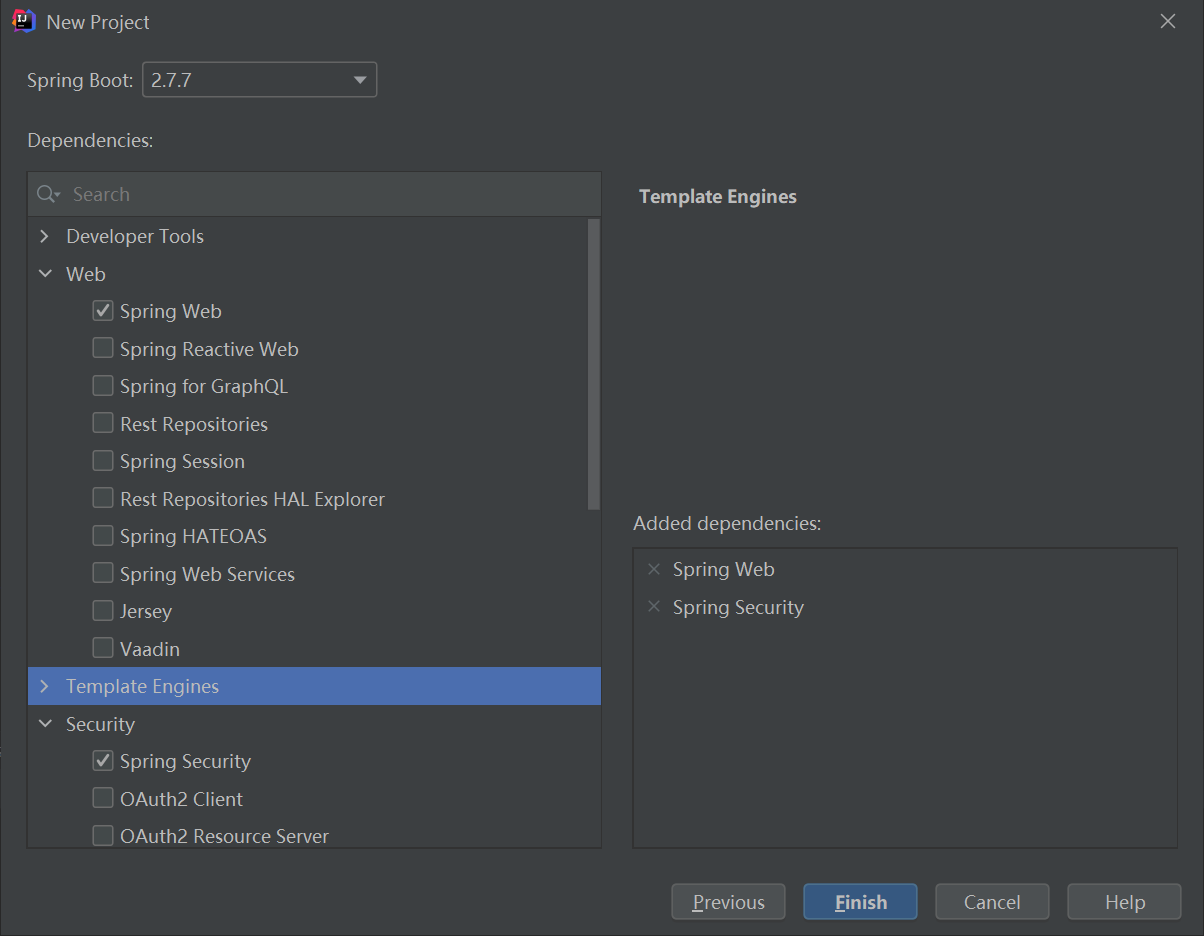Viewport: 1204px width, 936px height.
Task: Remove Spring Web from added dependencies
Action: (654, 569)
